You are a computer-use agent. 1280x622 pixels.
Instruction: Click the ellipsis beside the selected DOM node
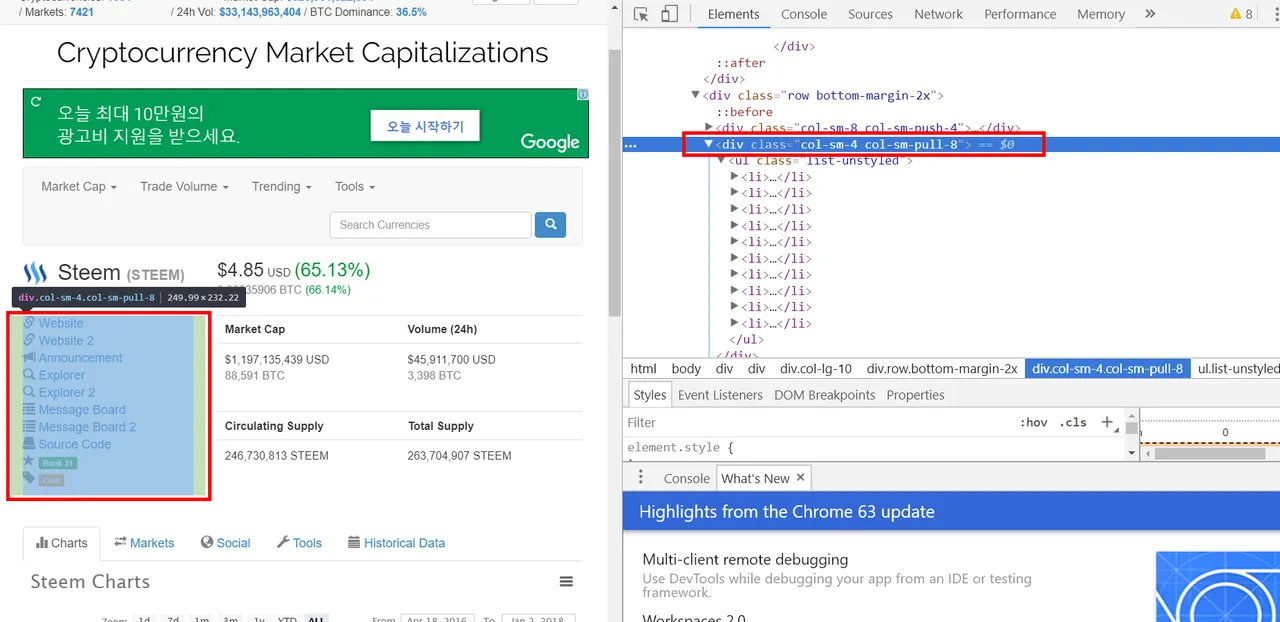pyautogui.click(x=631, y=145)
